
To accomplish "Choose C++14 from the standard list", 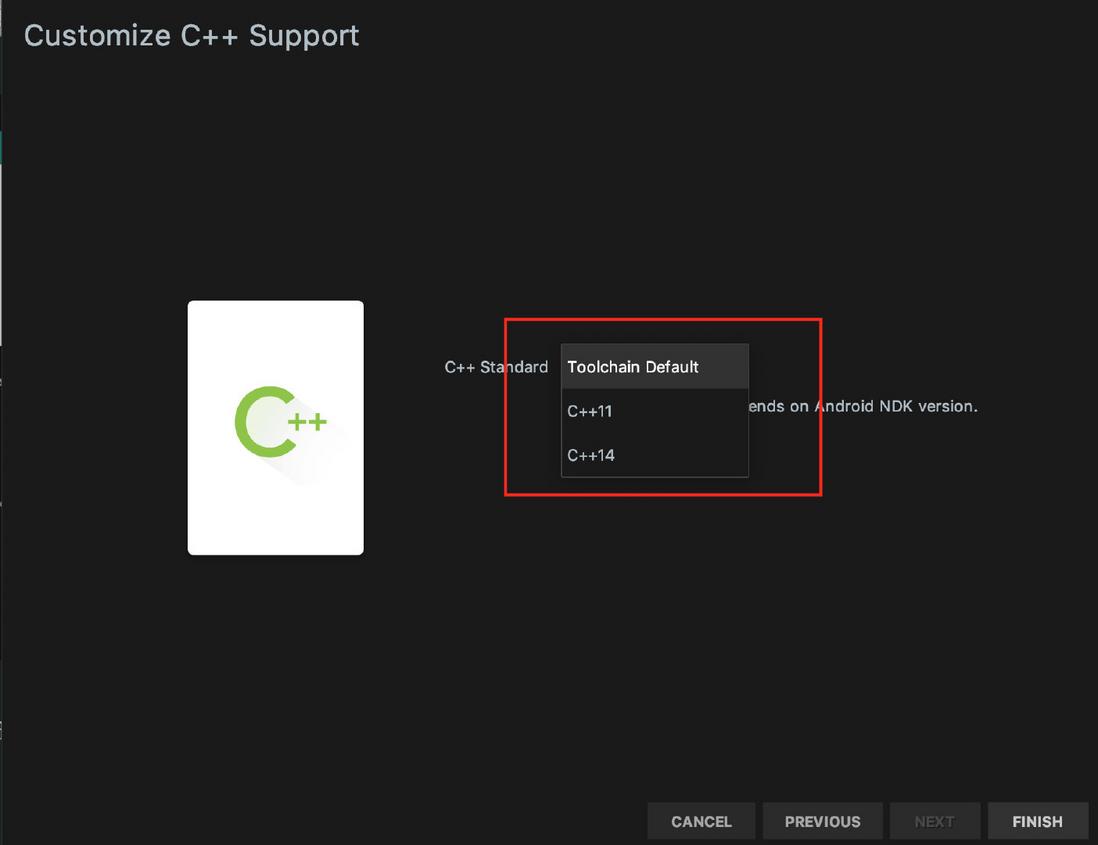I will click(654, 455).
